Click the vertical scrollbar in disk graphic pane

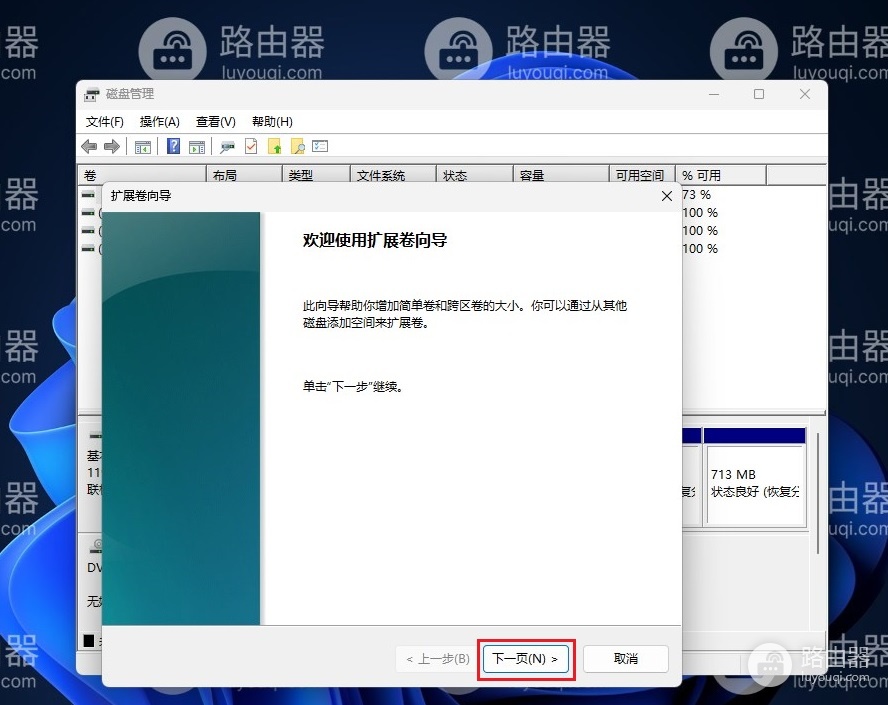click(x=818, y=493)
